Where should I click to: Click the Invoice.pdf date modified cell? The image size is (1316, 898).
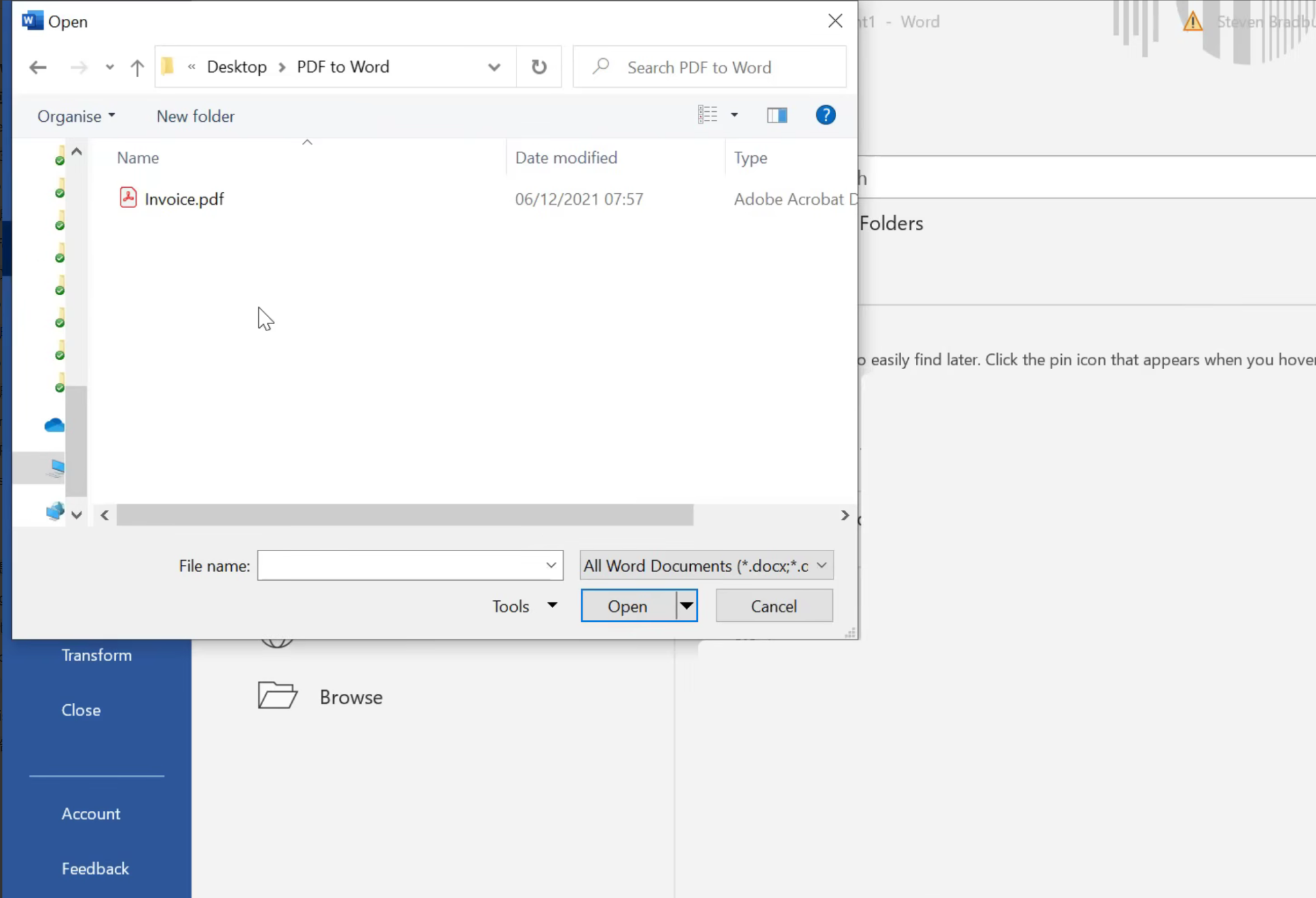tap(579, 199)
